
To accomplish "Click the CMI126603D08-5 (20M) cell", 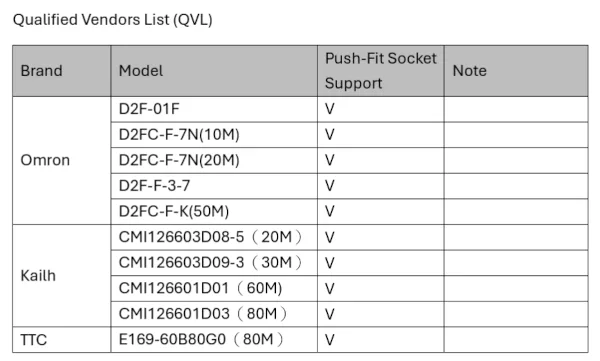I will point(214,237).
